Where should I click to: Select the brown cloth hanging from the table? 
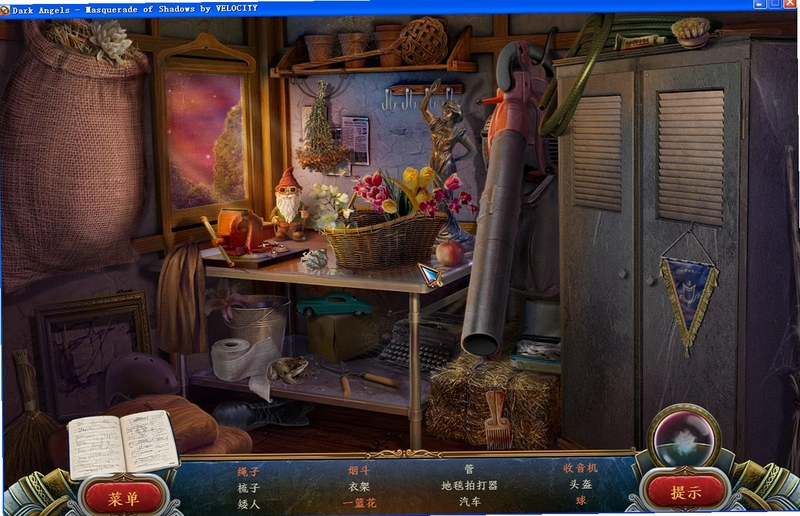(x=181, y=299)
